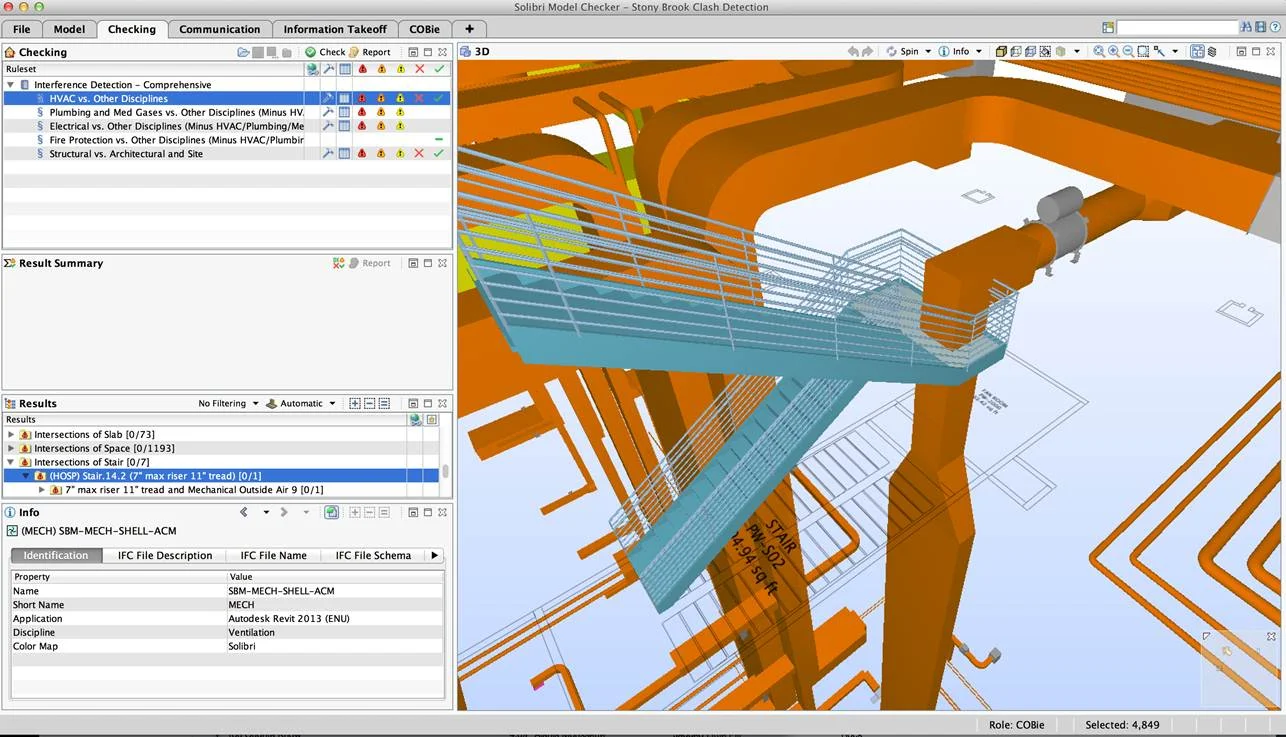Viewport: 1286px width, 737px height.
Task: Click the Info panel back arrow
Action: click(x=244, y=512)
